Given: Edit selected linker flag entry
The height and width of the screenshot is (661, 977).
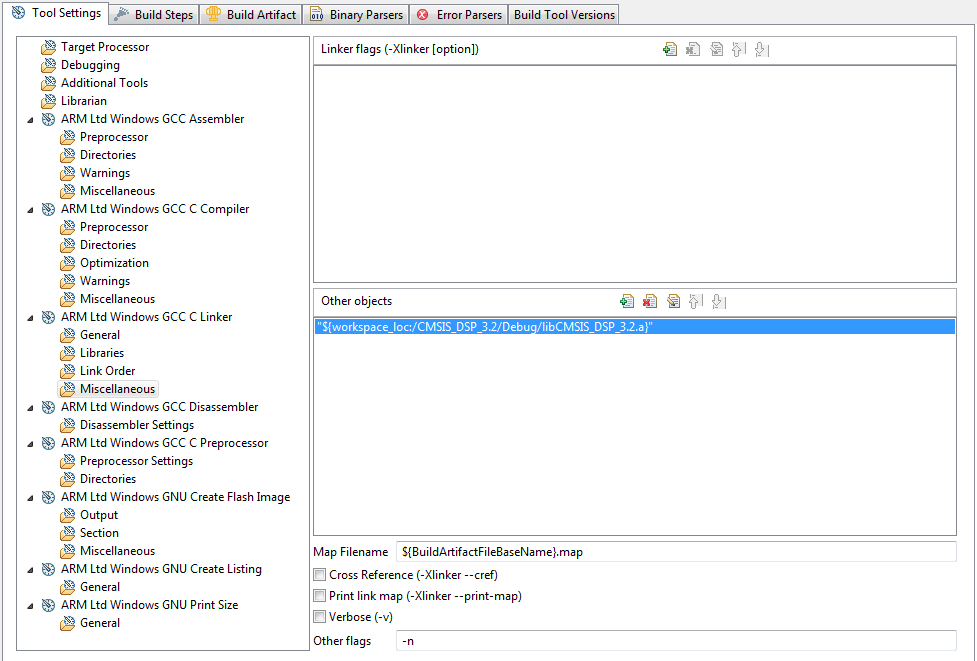Looking at the screenshot, I should click(717, 49).
